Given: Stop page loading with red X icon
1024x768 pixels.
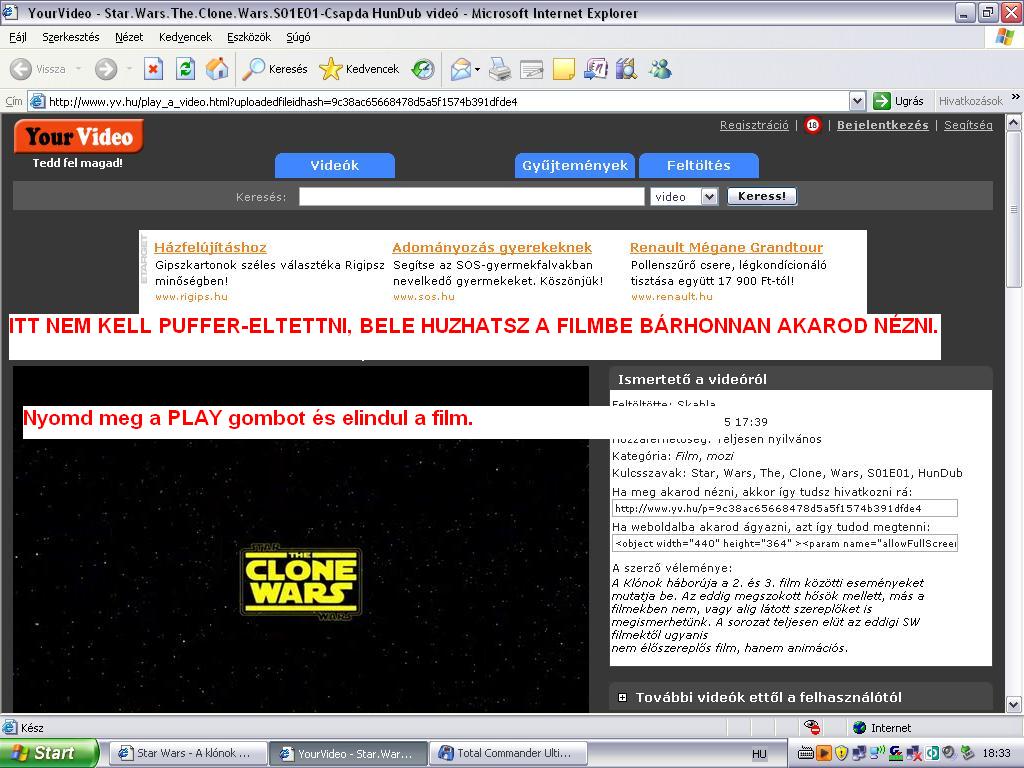Looking at the screenshot, I should coord(153,69).
